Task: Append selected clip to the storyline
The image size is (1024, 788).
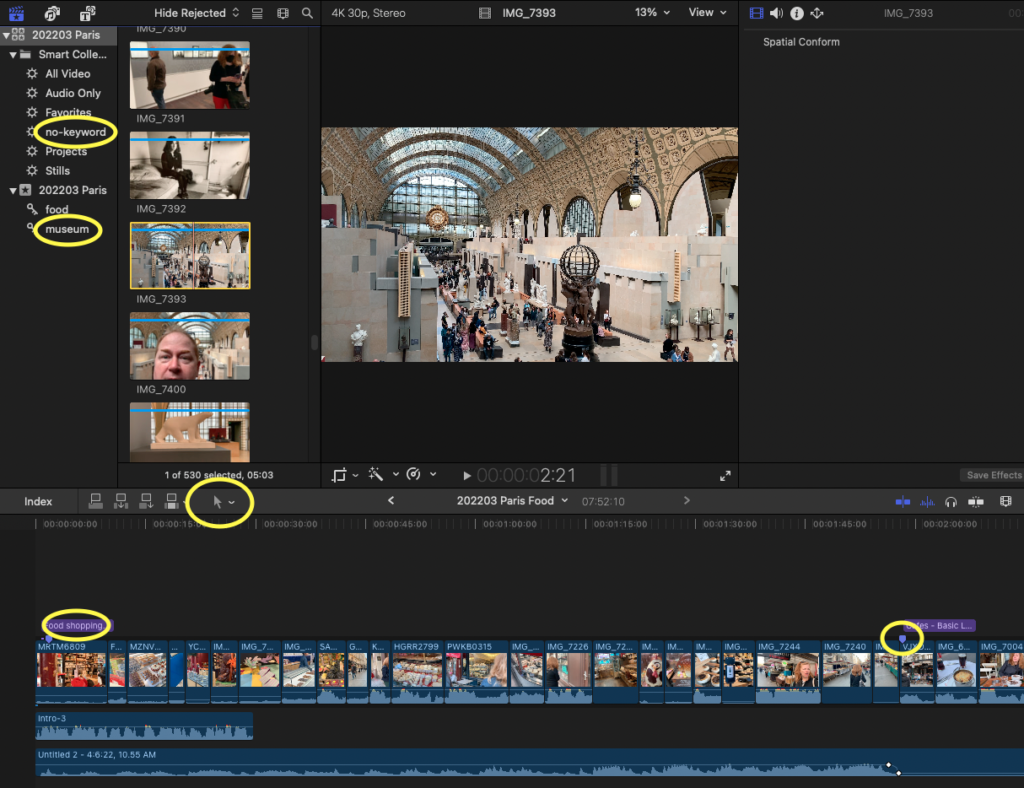Action: click(x=146, y=501)
